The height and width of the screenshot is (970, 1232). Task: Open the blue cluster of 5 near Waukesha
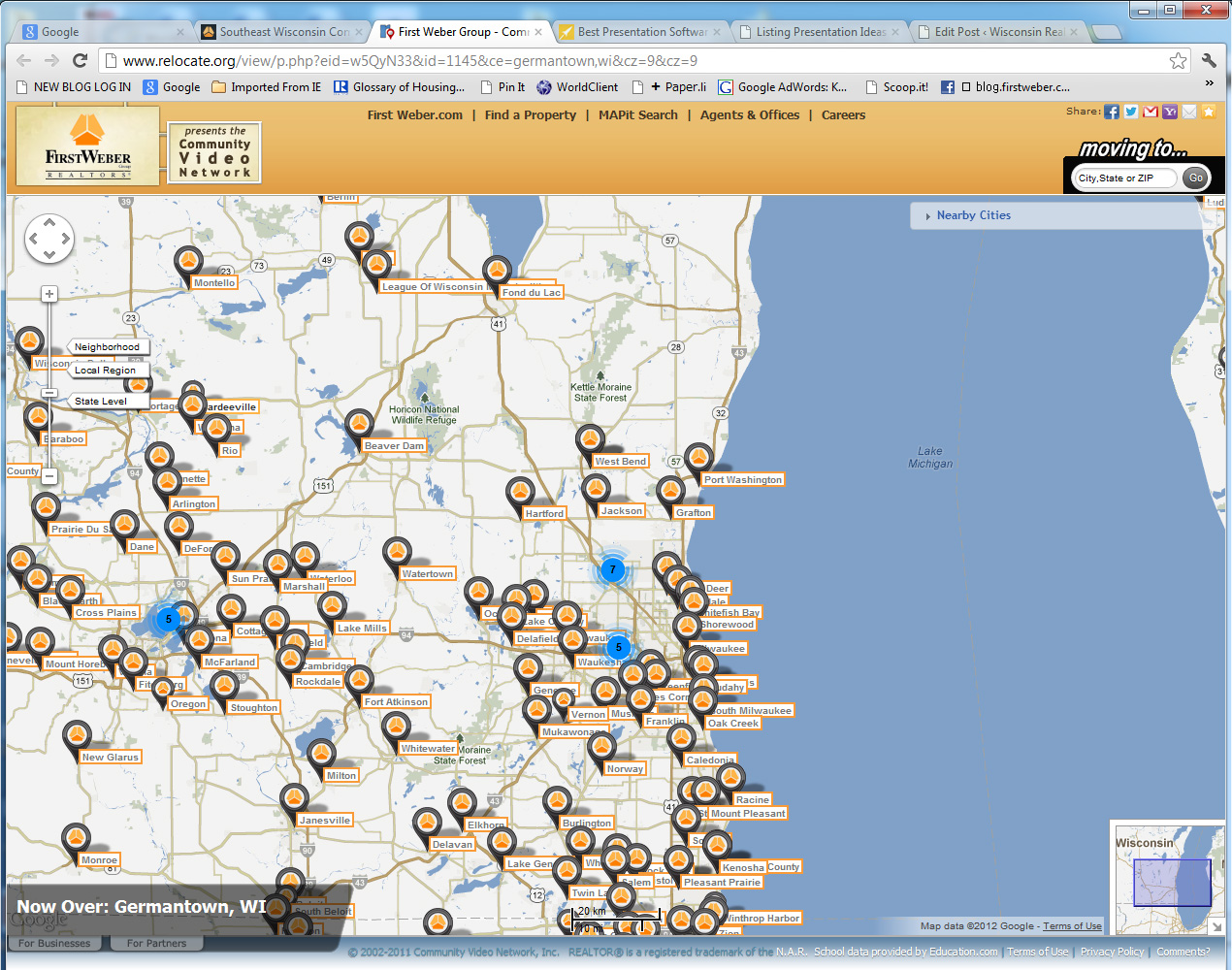(x=618, y=647)
